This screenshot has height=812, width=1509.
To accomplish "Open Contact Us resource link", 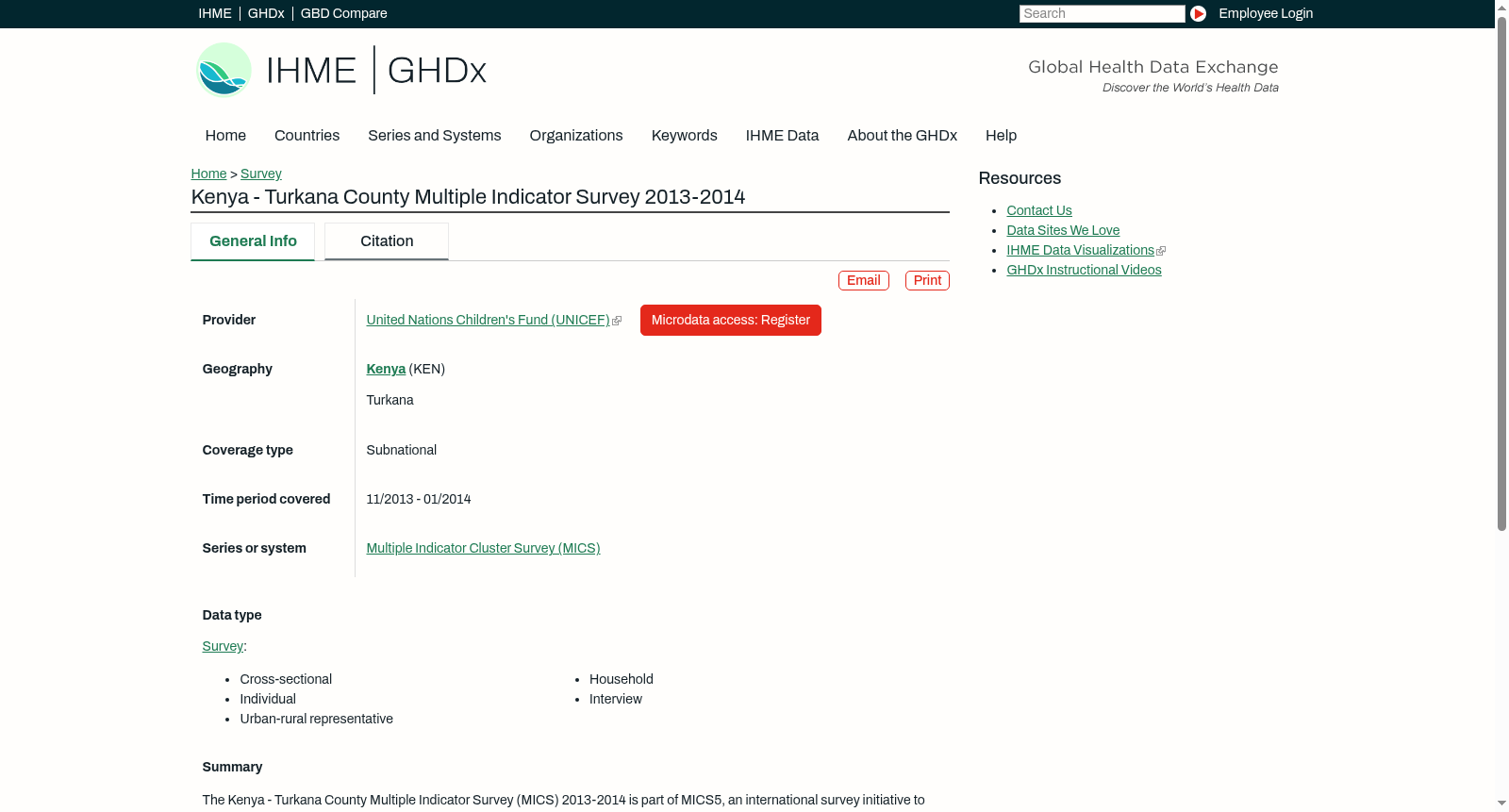I will [1039, 211].
